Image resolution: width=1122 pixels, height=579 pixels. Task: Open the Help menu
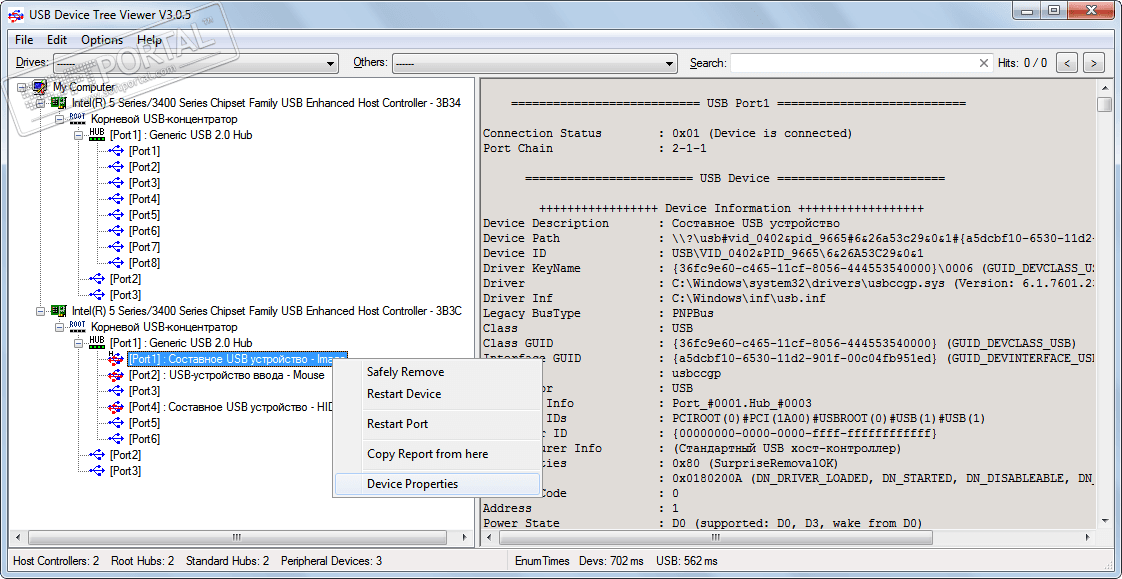coord(150,40)
